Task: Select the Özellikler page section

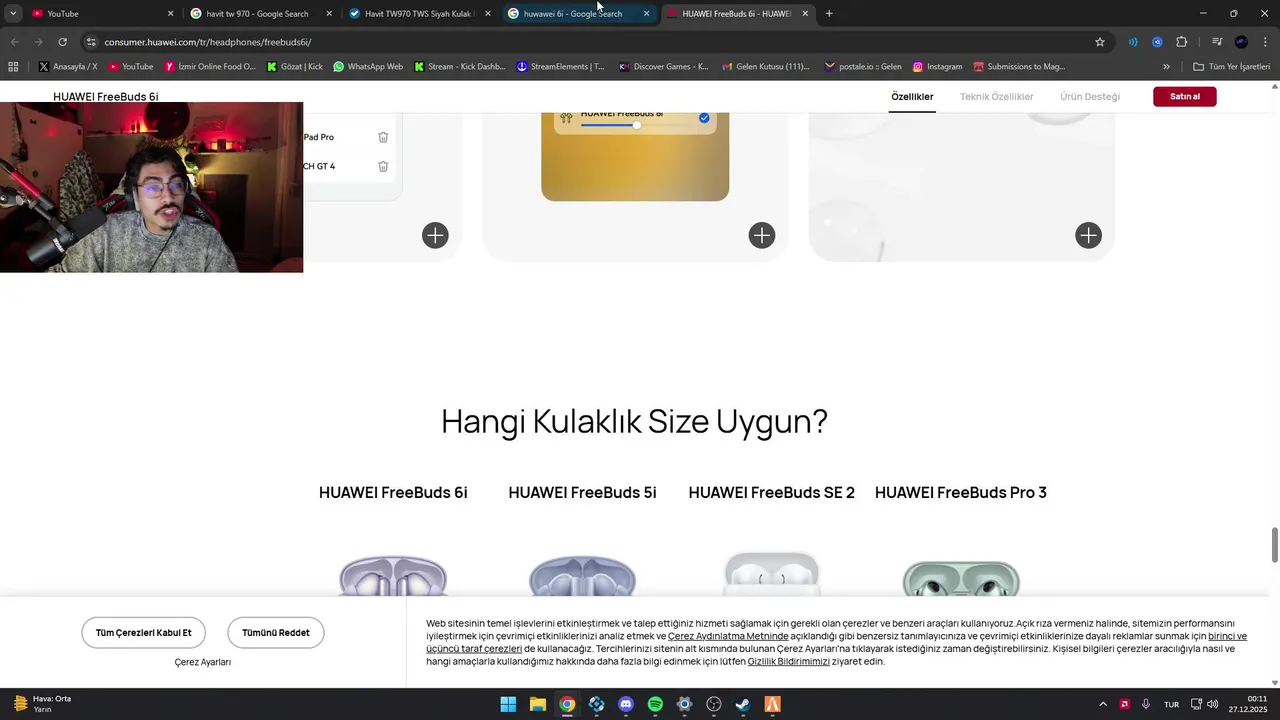Action: pos(912,97)
